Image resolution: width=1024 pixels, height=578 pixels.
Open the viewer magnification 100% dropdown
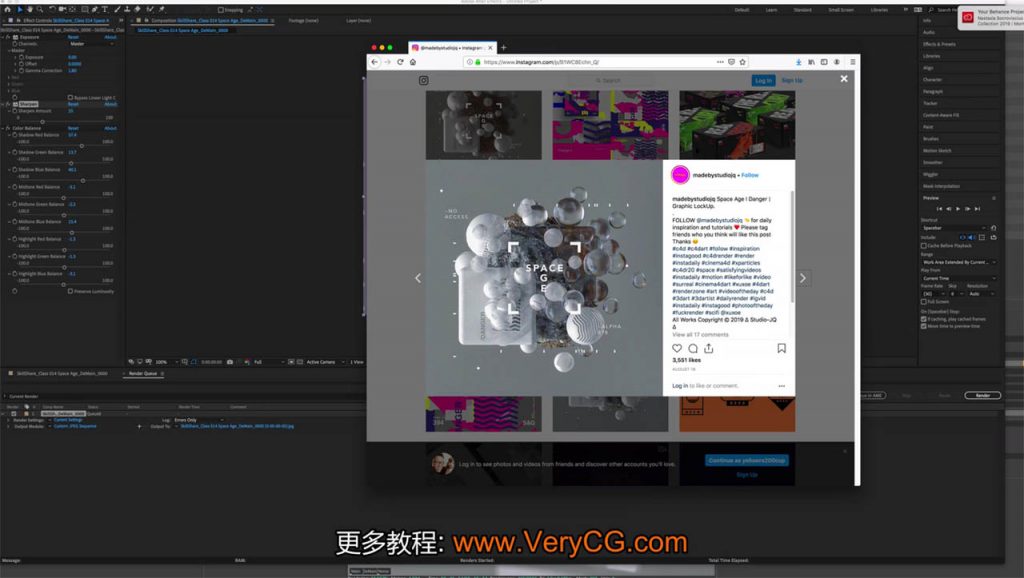167,362
